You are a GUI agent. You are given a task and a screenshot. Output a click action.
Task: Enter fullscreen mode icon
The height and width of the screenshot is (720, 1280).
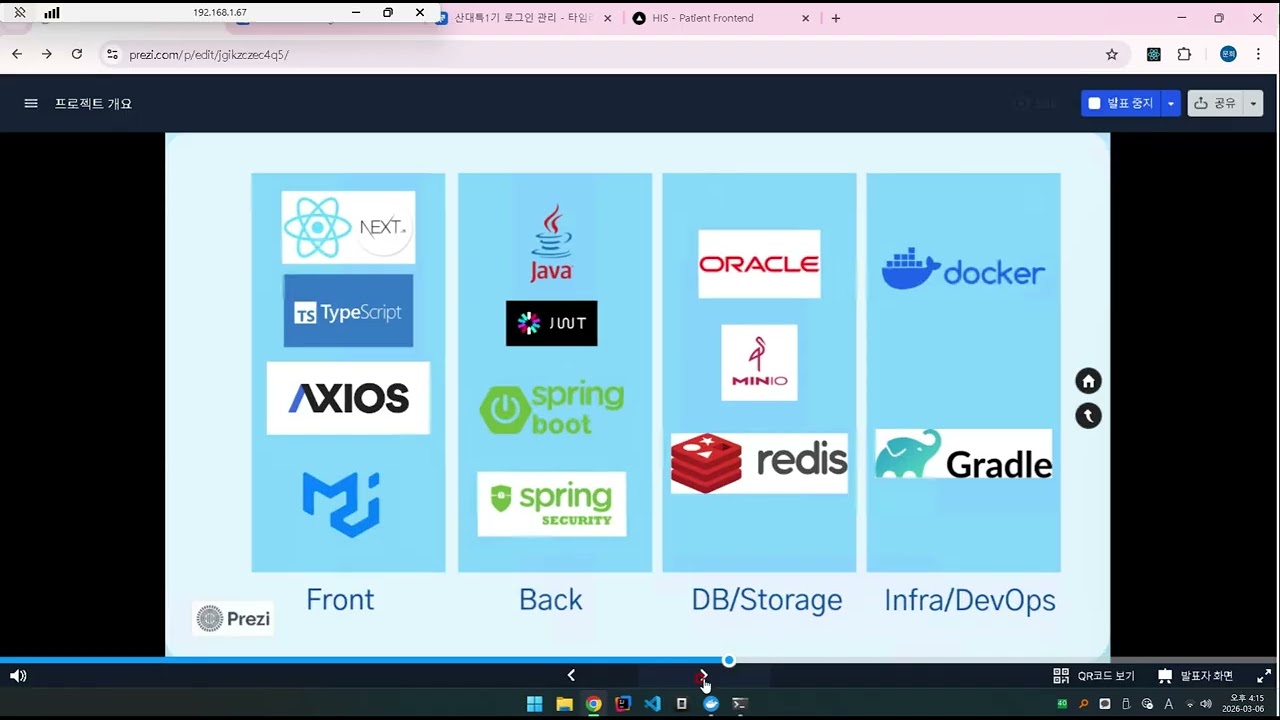(x=1264, y=676)
